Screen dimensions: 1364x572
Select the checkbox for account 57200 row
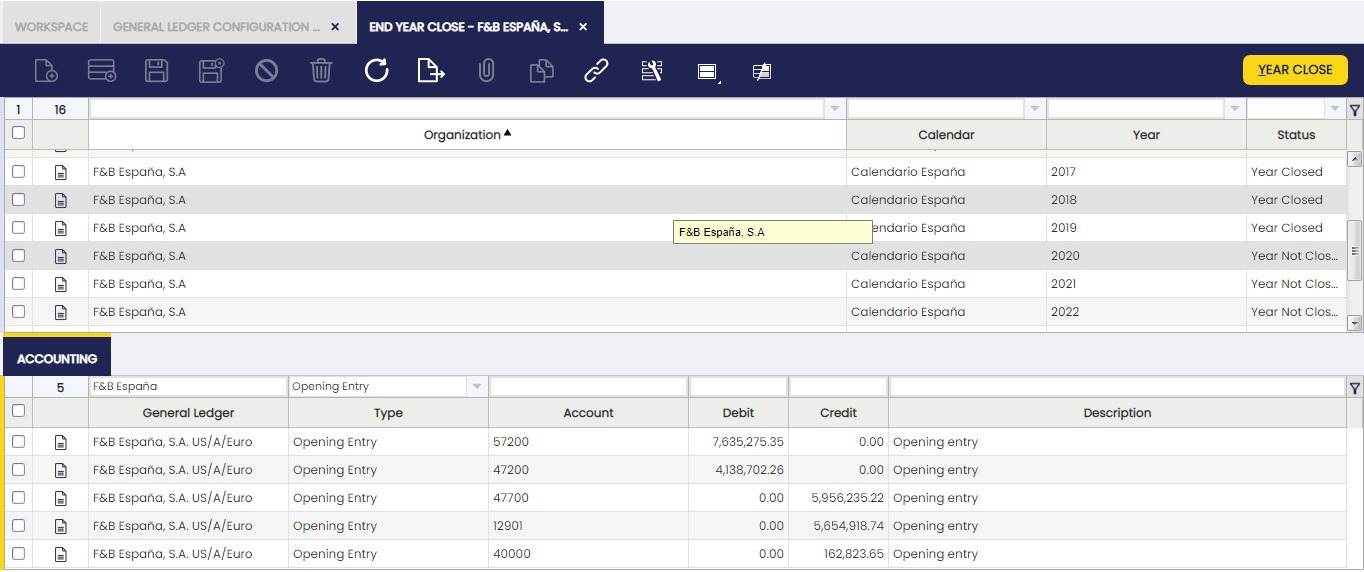click(18, 442)
